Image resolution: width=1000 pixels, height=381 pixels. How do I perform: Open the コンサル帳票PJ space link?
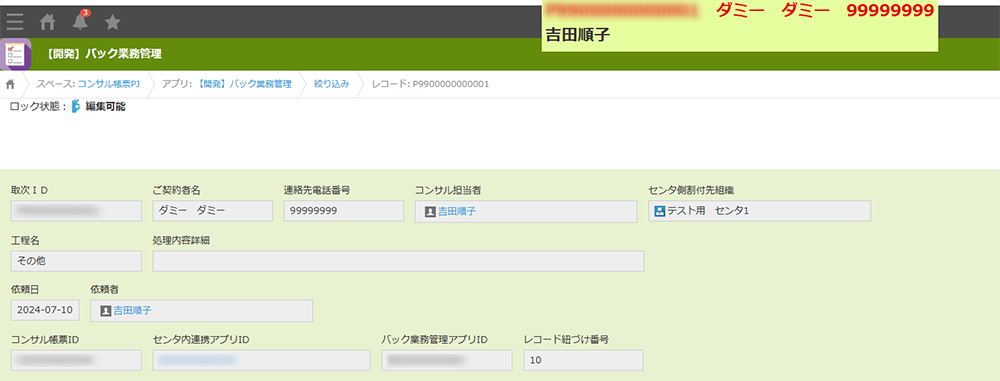(x=108, y=84)
